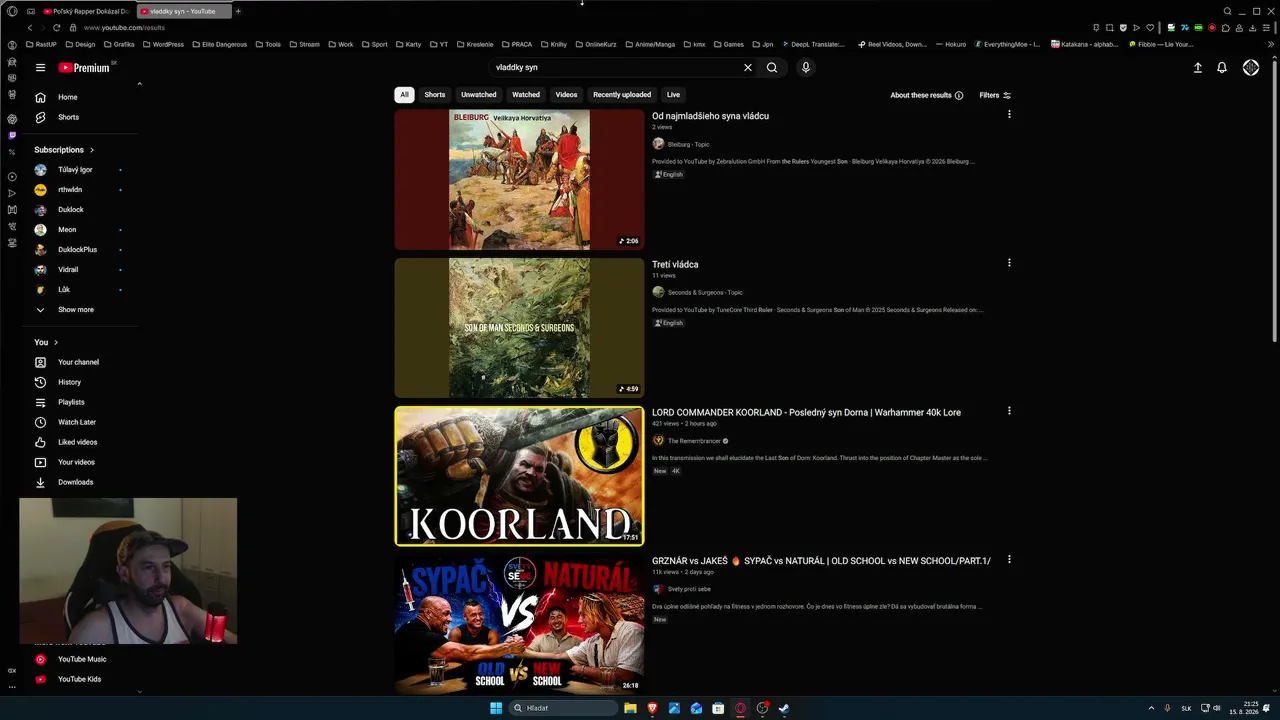1280x720 pixels.
Task: Expand the Subscriptions section
Action: pos(64,150)
